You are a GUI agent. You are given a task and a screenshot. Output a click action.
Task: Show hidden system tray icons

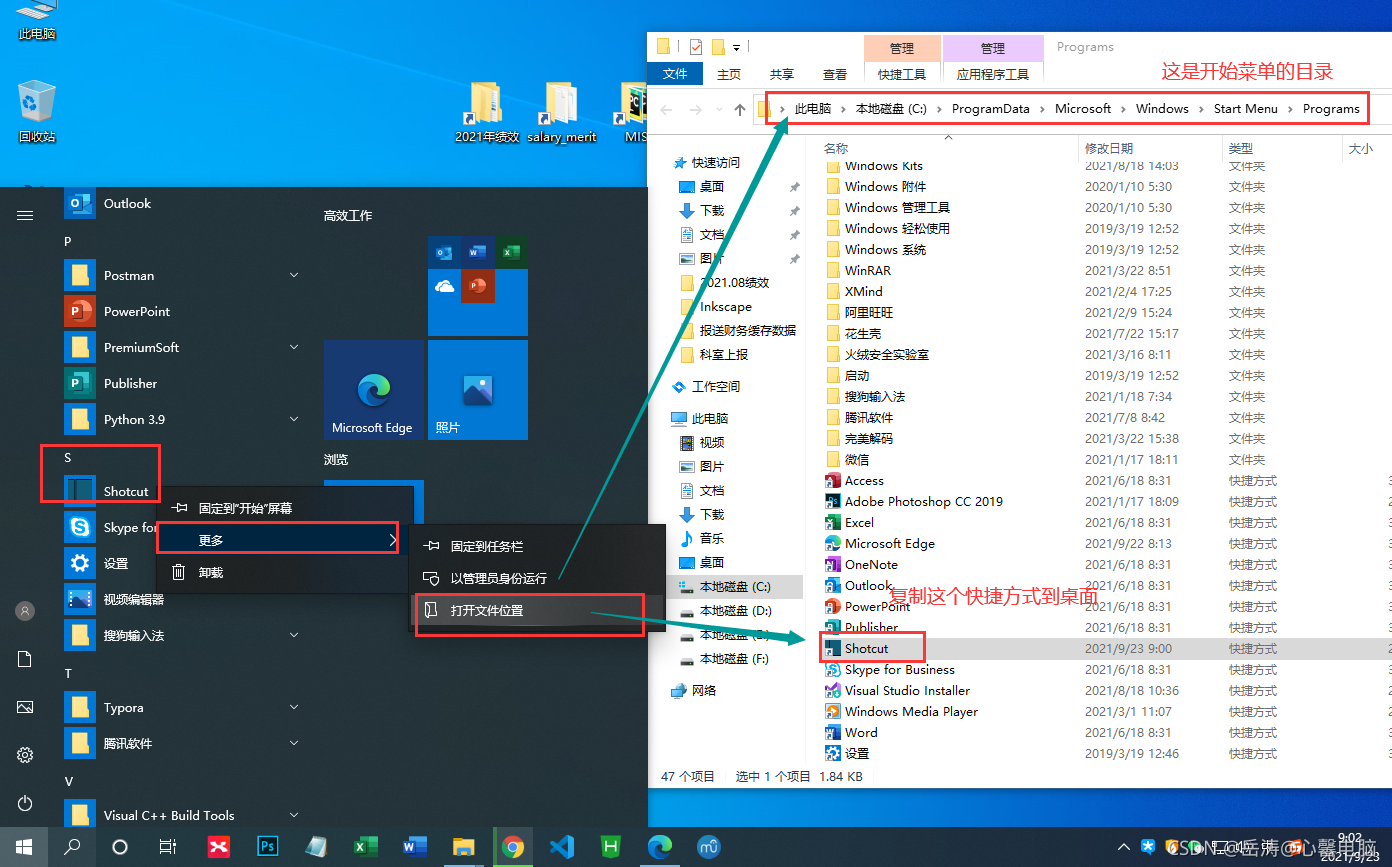click(x=1125, y=847)
